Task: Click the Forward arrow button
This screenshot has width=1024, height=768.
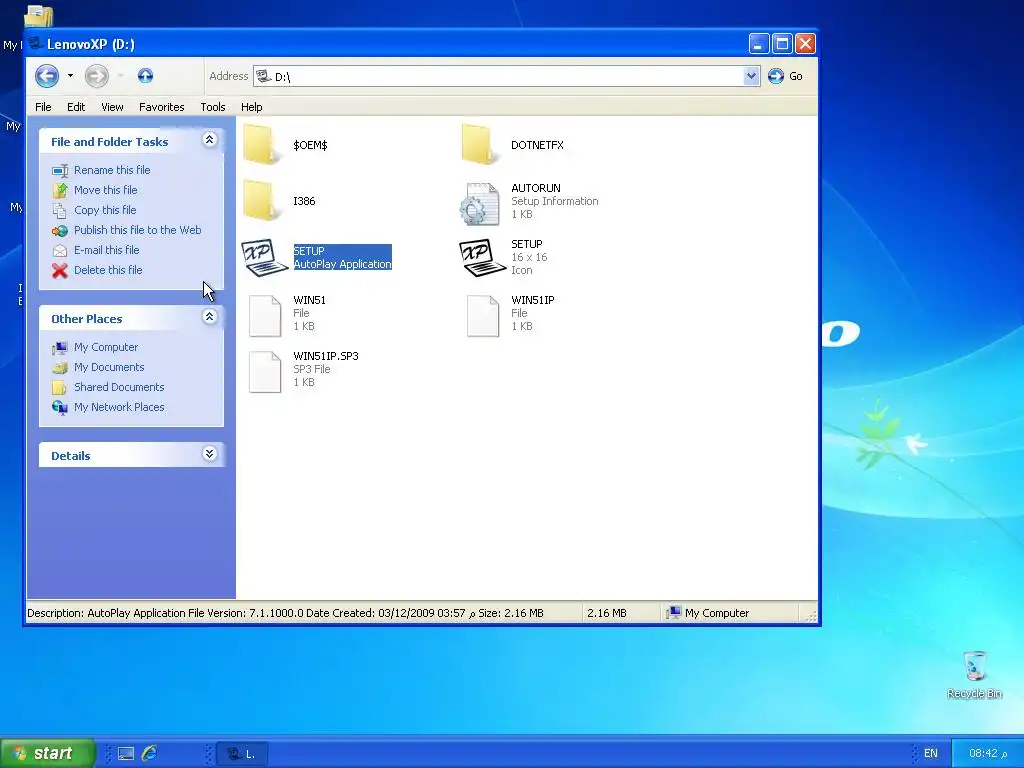Action: (x=97, y=76)
